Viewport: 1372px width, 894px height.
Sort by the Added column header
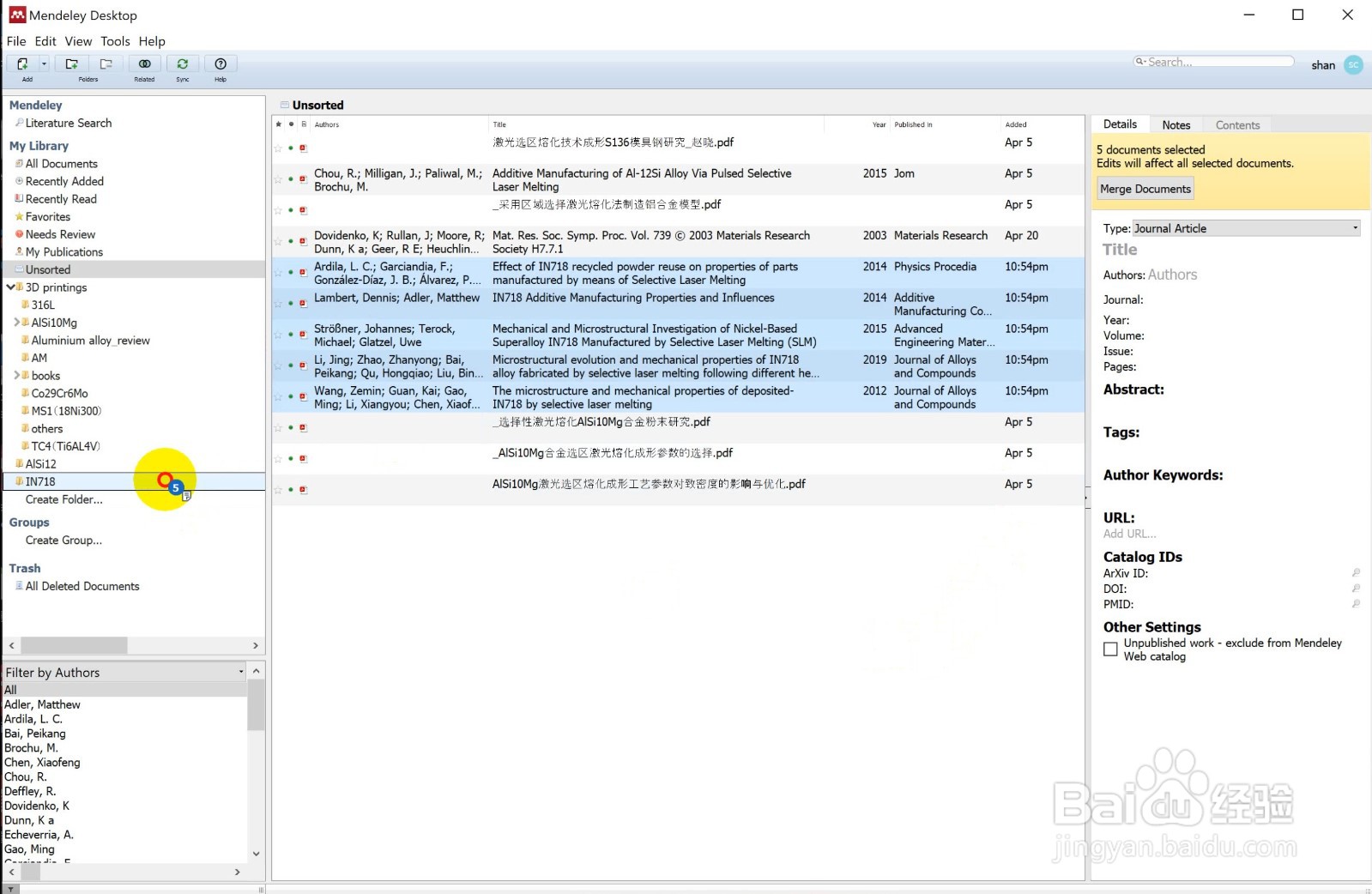pyautogui.click(x=1016, y=124)
